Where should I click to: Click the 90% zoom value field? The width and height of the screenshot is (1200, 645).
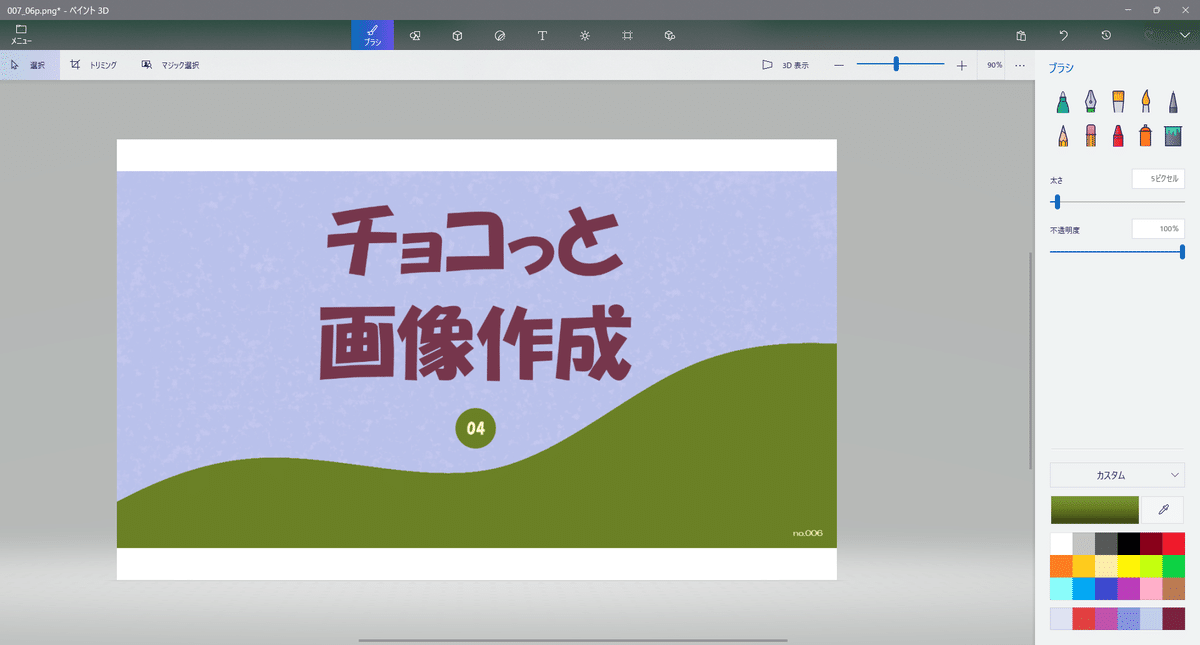tap(995, 65)
